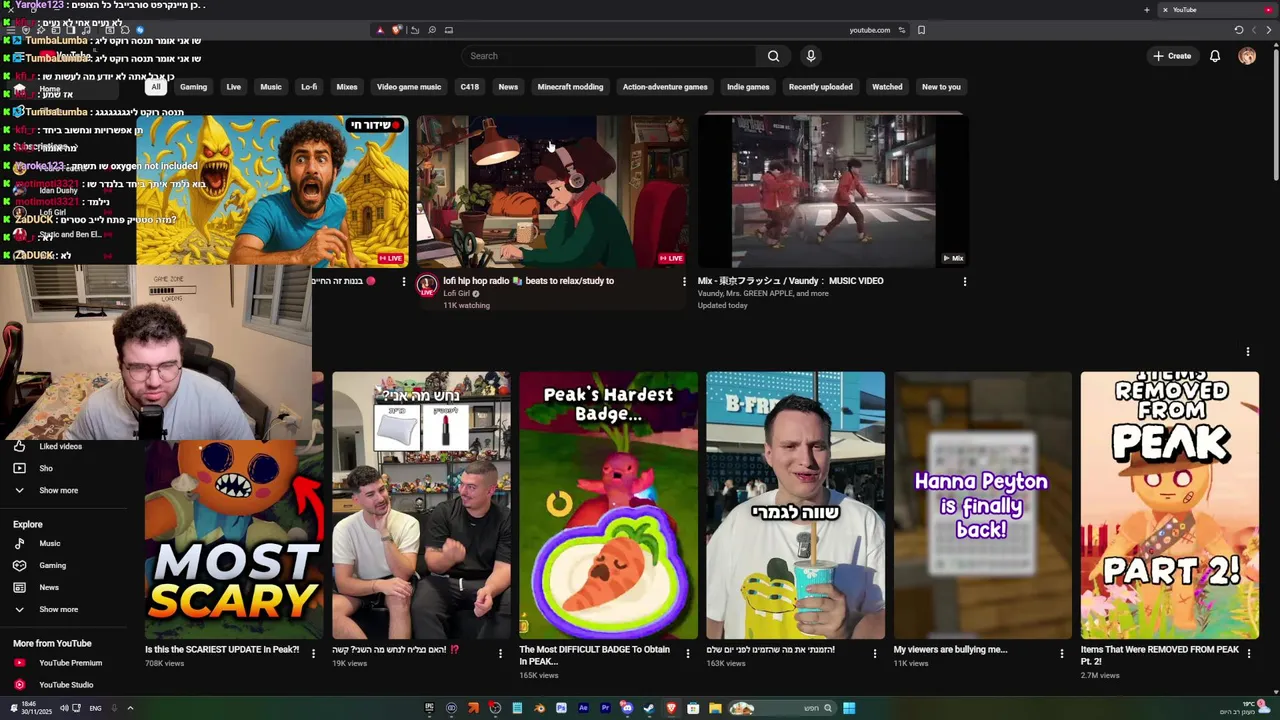The image size is (1280, 720).
Task: Select the Recently uploaded chip
Action: coord(820,87)
